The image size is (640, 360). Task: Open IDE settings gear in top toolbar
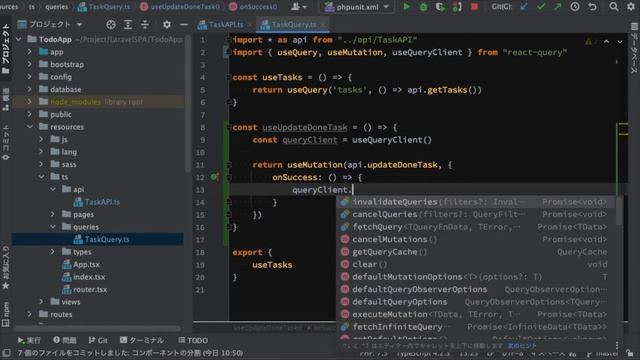point(631,7)
